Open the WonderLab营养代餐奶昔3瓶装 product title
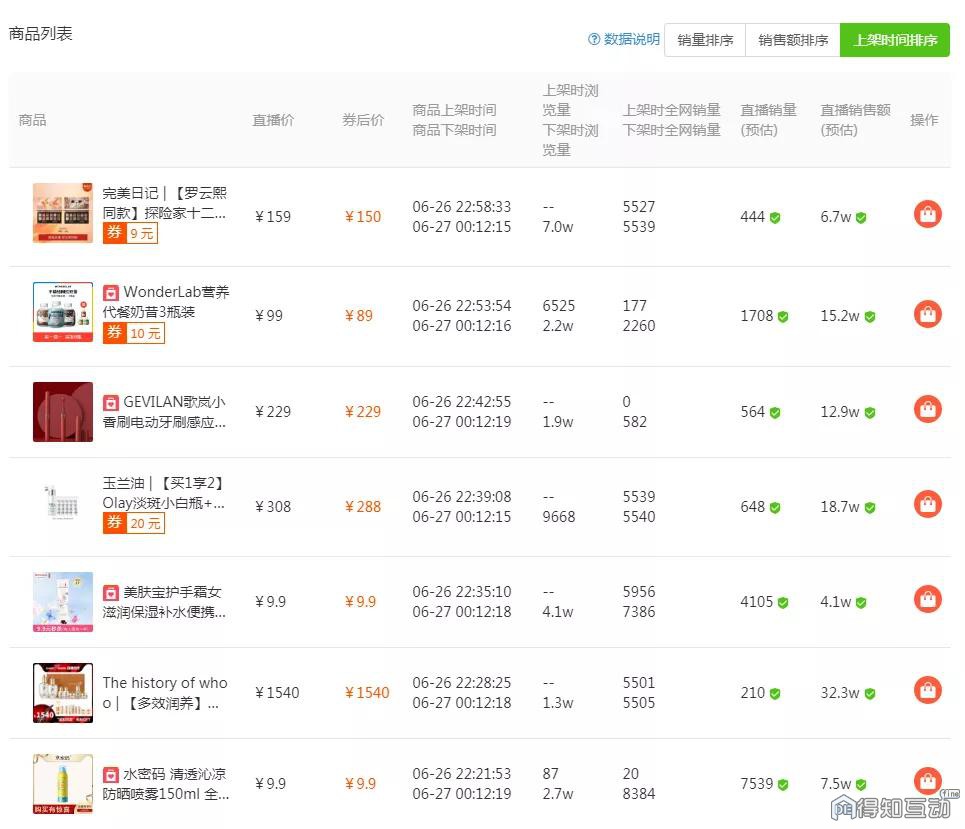This screenshot has height=829, width=965. (166, 302)
